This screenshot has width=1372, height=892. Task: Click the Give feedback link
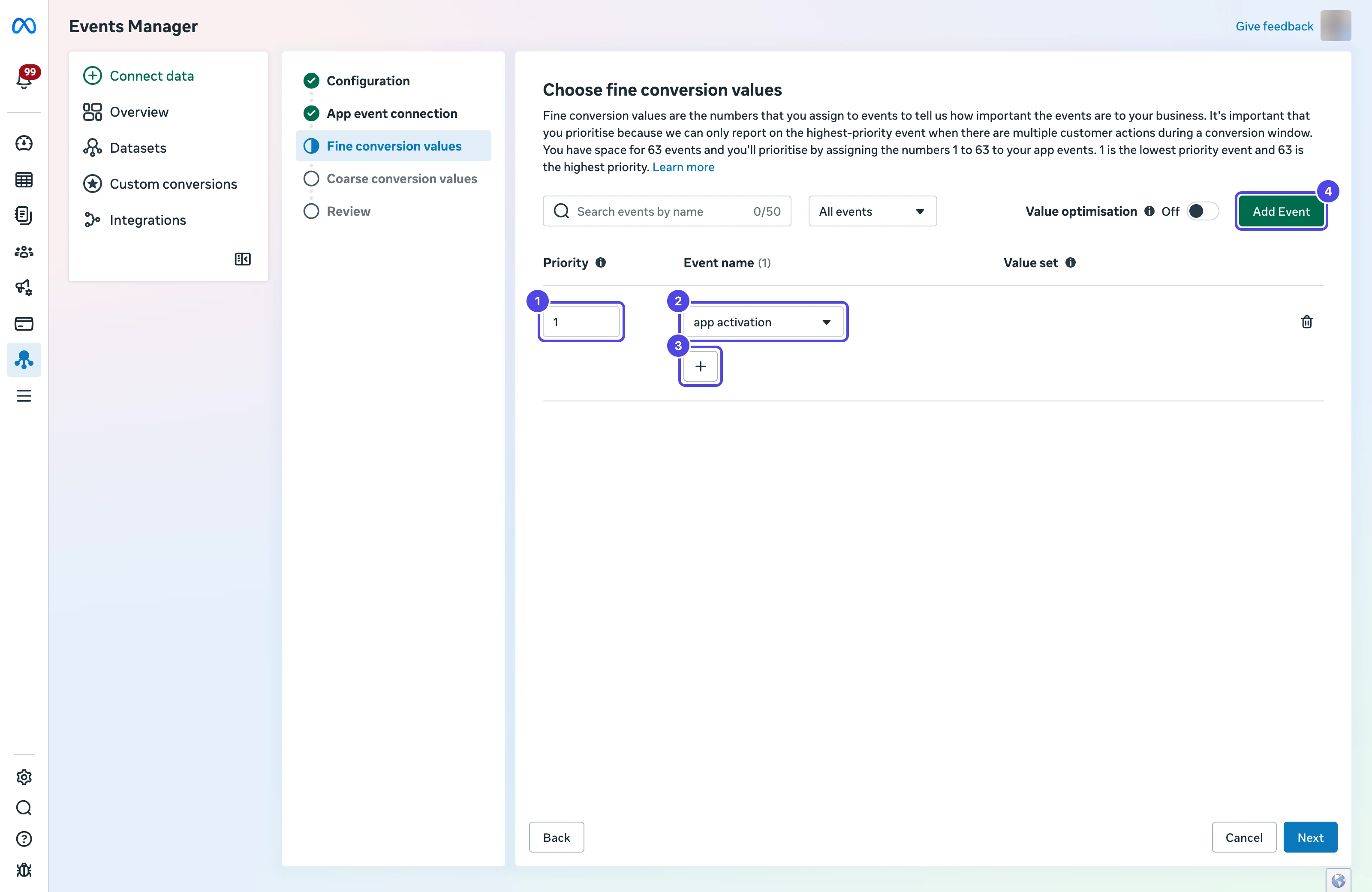point(1274,26)
